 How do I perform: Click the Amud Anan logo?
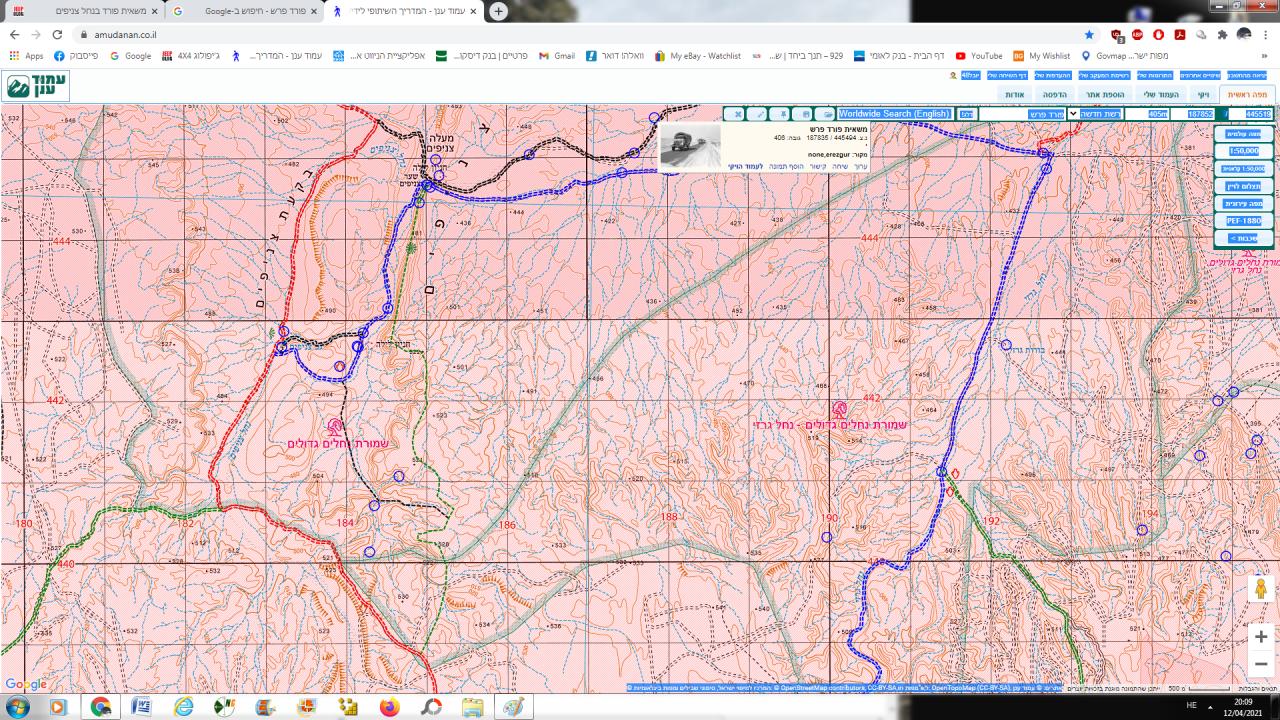[x=36, y=87]
